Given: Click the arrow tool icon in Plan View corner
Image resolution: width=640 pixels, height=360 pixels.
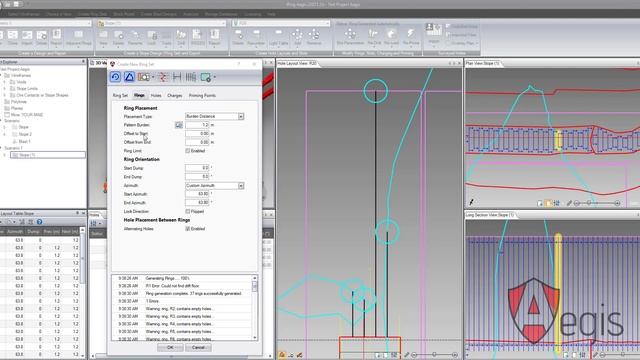Looking at the screenshot, I should pyautogui.click(x=471, y=202).
